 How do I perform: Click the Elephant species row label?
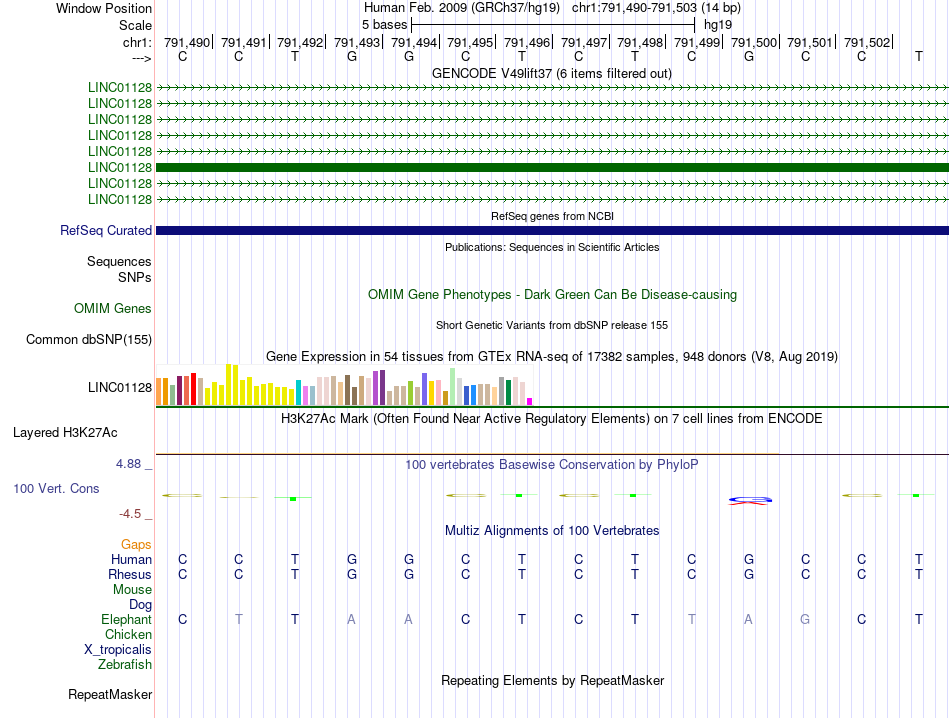(127, 620)
